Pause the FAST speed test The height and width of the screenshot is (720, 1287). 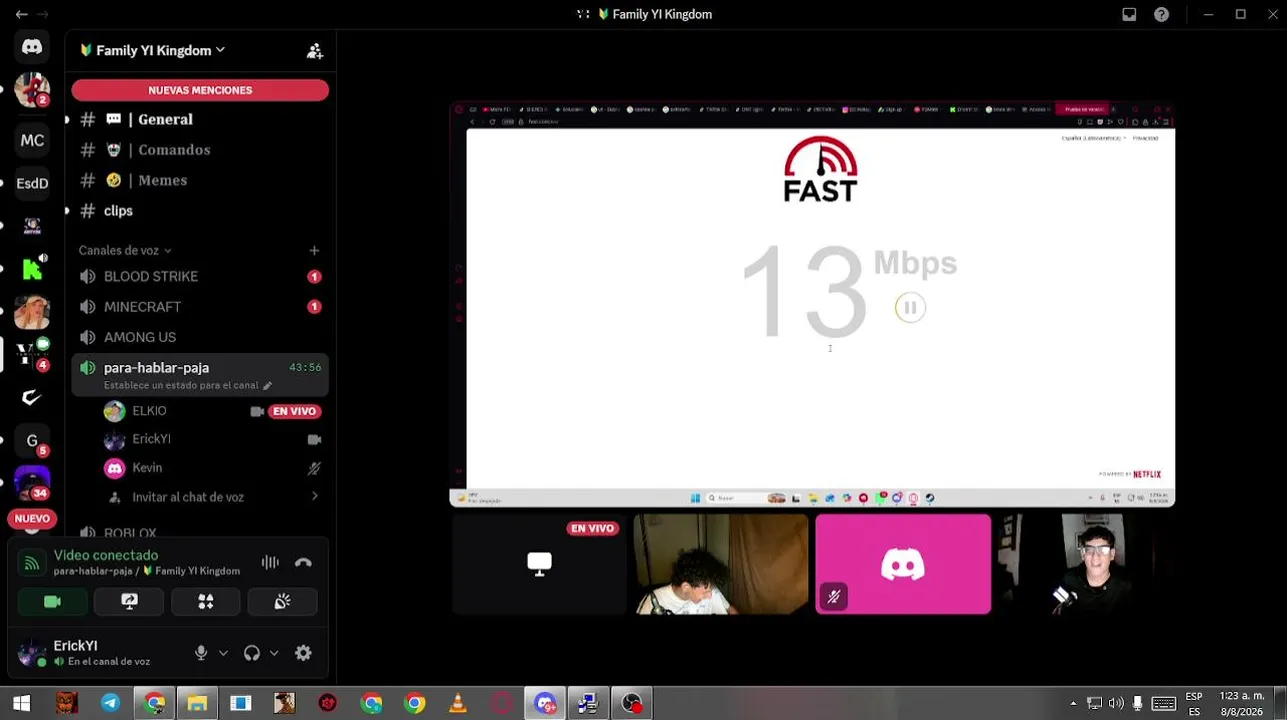pos(910,308)
